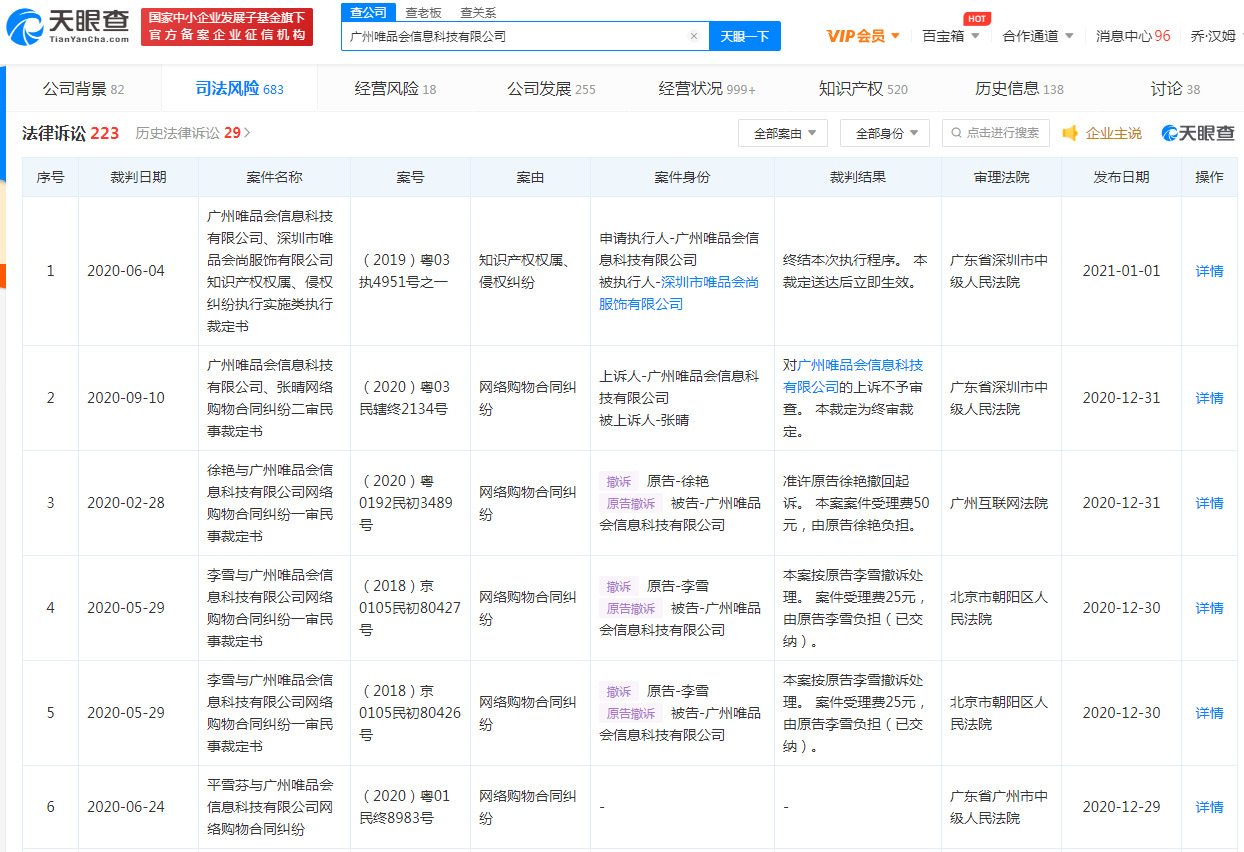Click the 裁判日期 column header
Image resolution: width=1244 pixels, height=852 pixels.
pyautogui.click(x=138, y=177)
